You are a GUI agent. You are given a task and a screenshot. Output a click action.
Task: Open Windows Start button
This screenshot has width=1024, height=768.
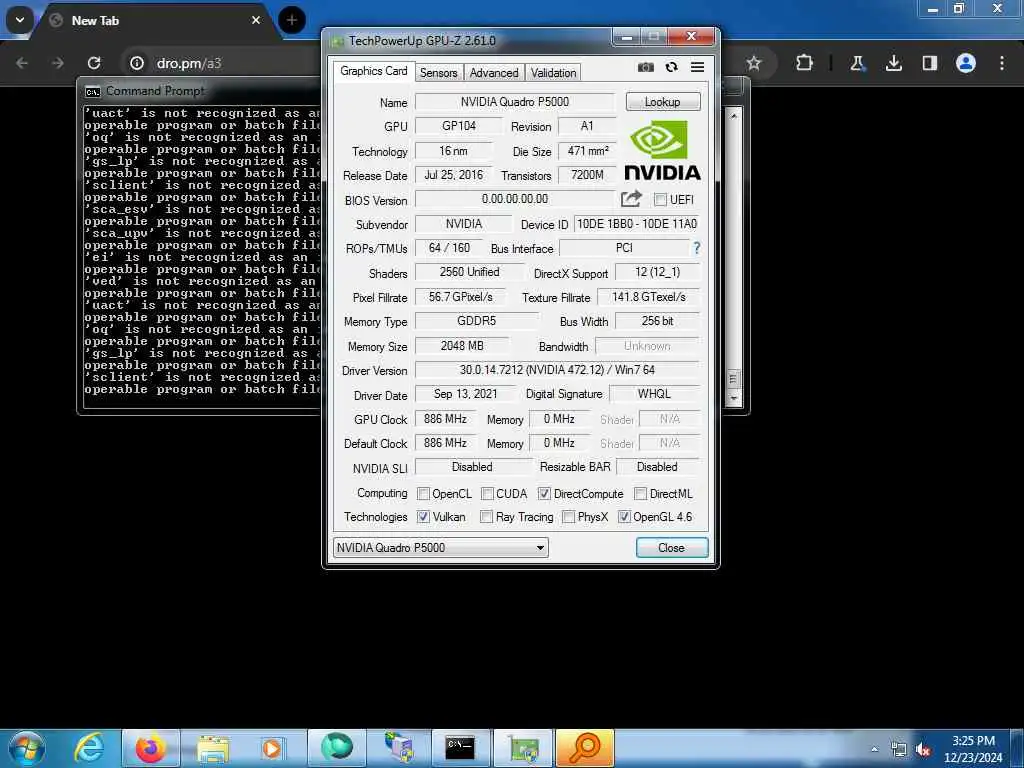pyautogui.click(x=27, y=748)
